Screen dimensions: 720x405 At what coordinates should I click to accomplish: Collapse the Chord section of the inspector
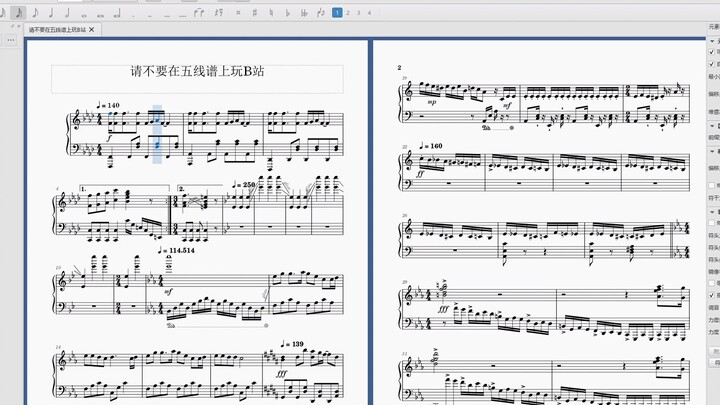712,151
